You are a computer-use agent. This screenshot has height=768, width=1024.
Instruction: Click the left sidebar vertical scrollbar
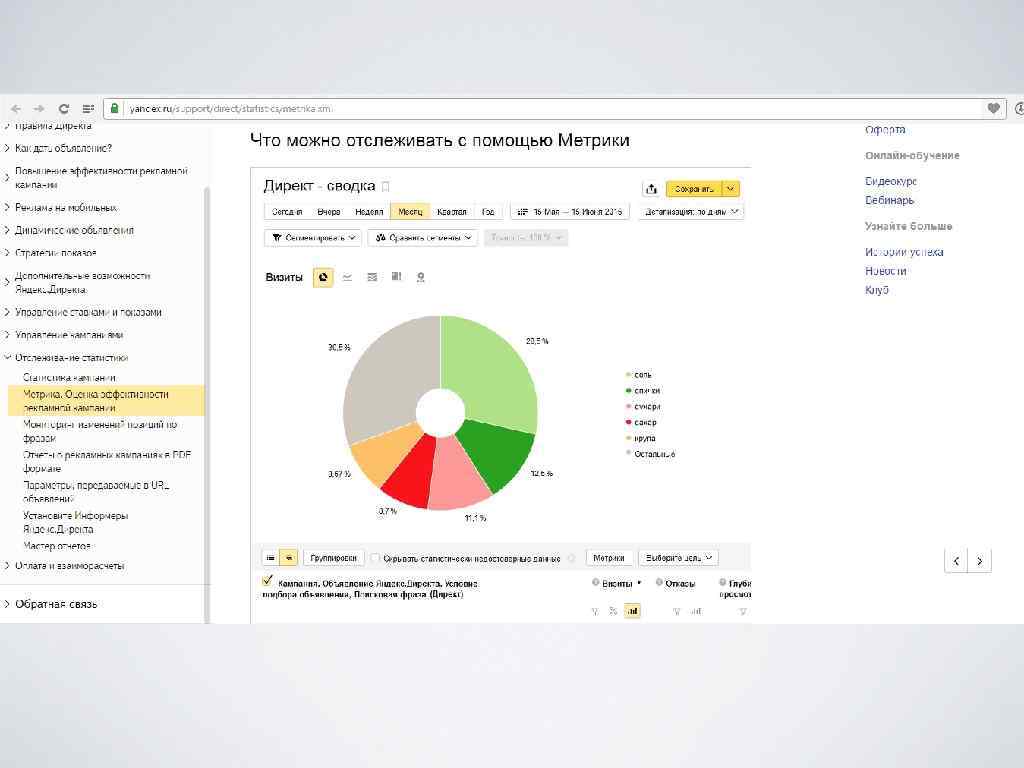tap(207, 405)
